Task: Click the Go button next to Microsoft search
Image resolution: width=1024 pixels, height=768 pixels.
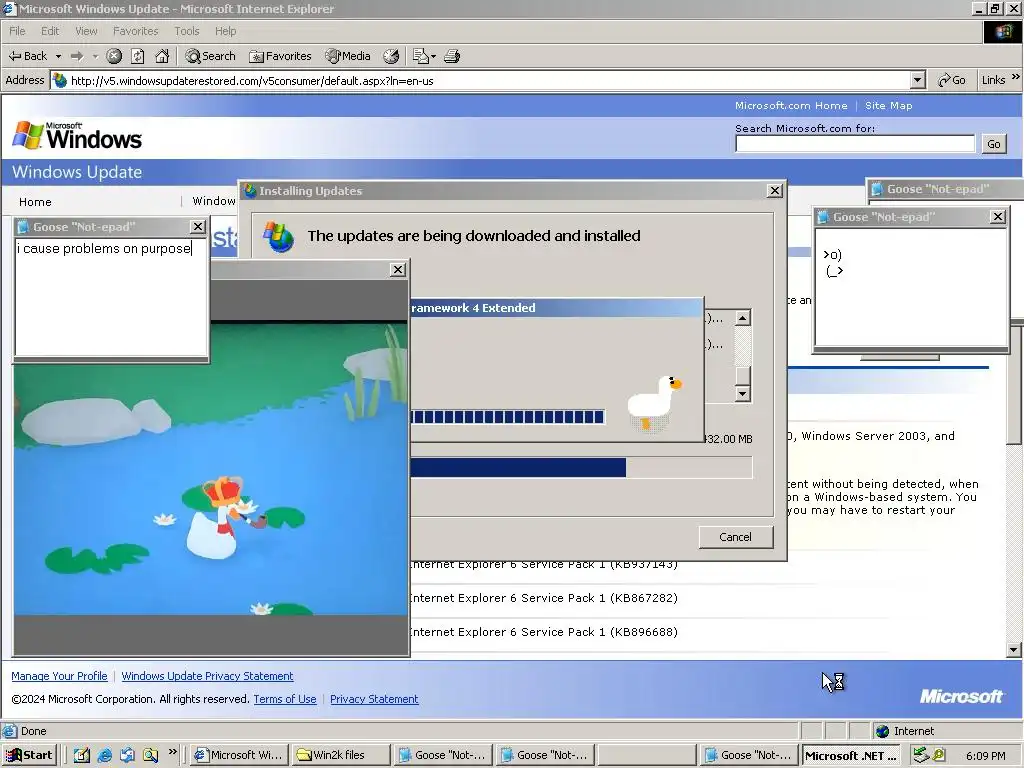Action: tap(993, 144)
